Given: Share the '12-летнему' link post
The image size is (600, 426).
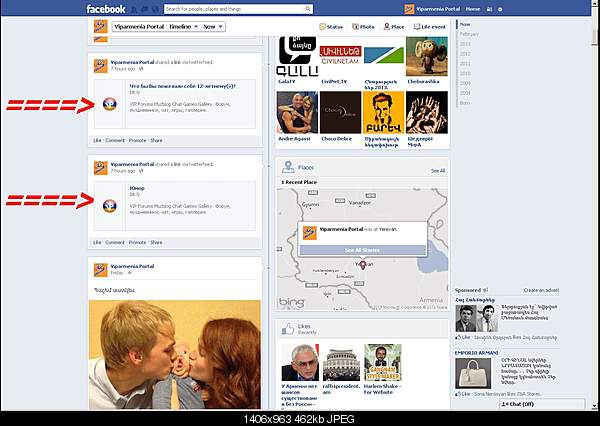Looking at the screenshot, I should click(156, 140).
